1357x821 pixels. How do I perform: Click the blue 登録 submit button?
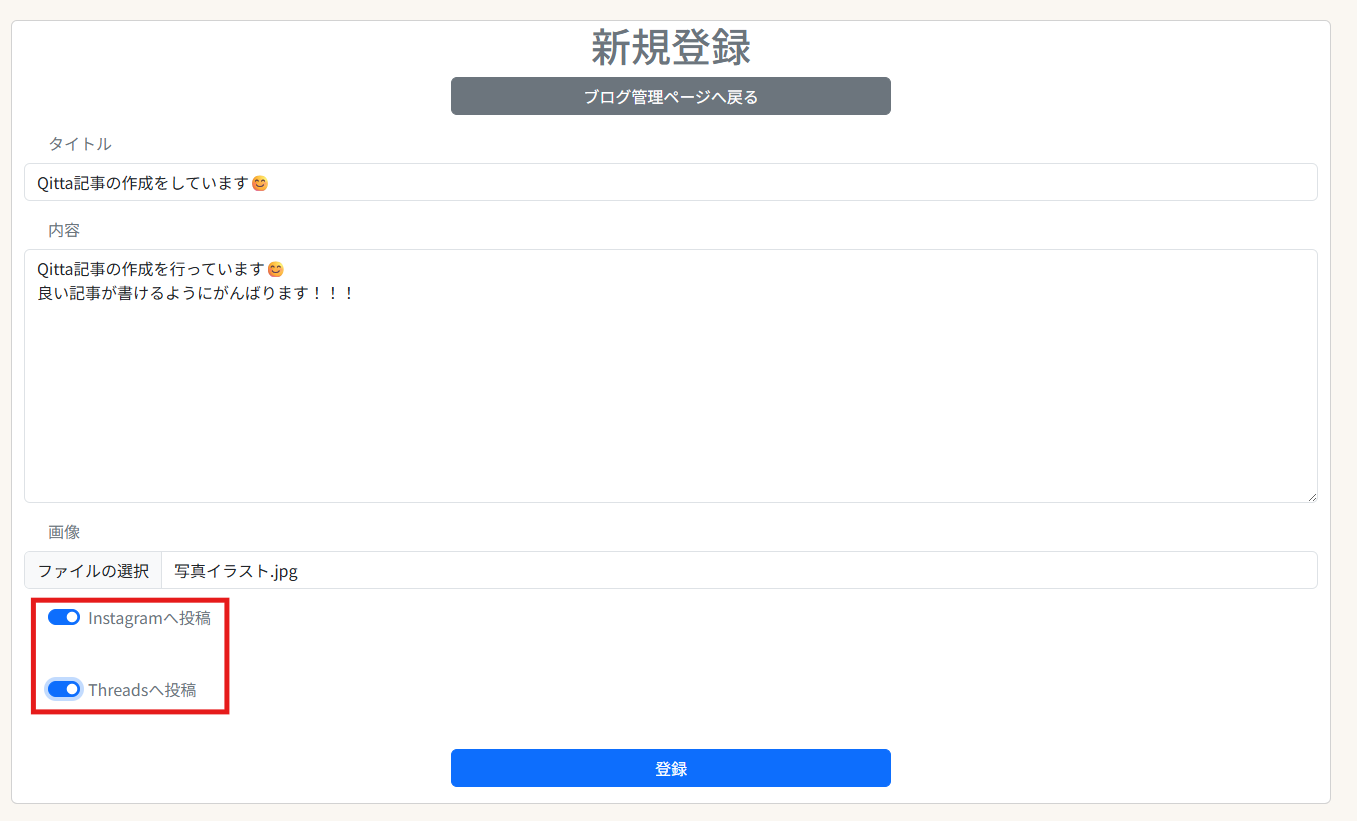[670, 768]
